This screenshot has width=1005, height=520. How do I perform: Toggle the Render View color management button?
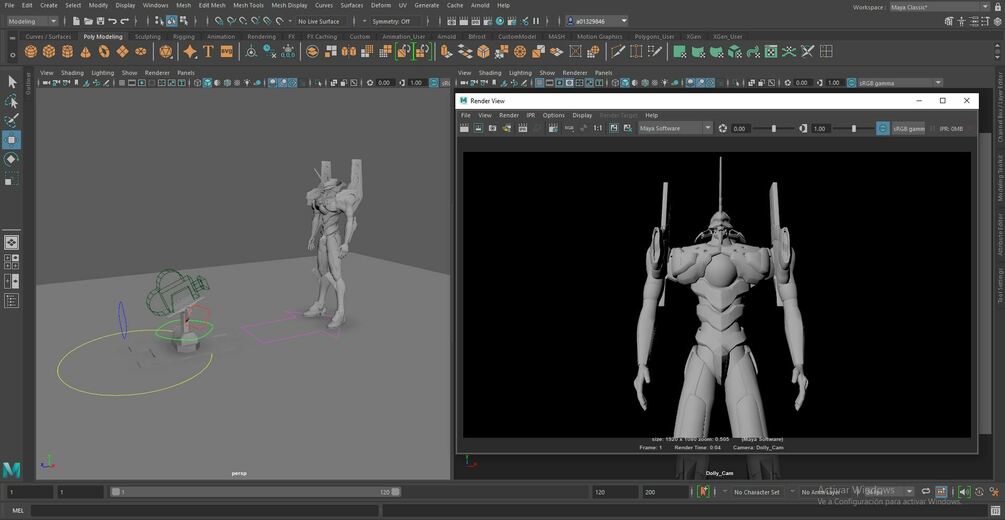(883, 128)
